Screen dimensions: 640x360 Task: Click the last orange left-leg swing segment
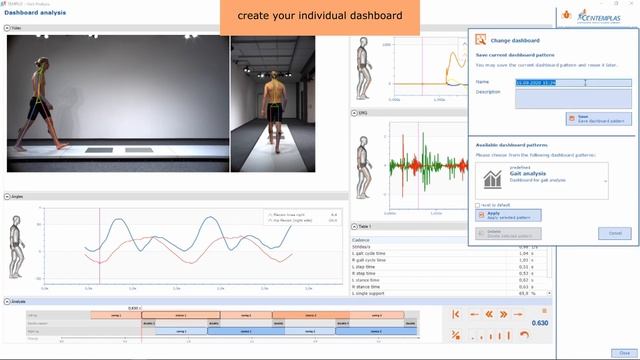(377, 315)
